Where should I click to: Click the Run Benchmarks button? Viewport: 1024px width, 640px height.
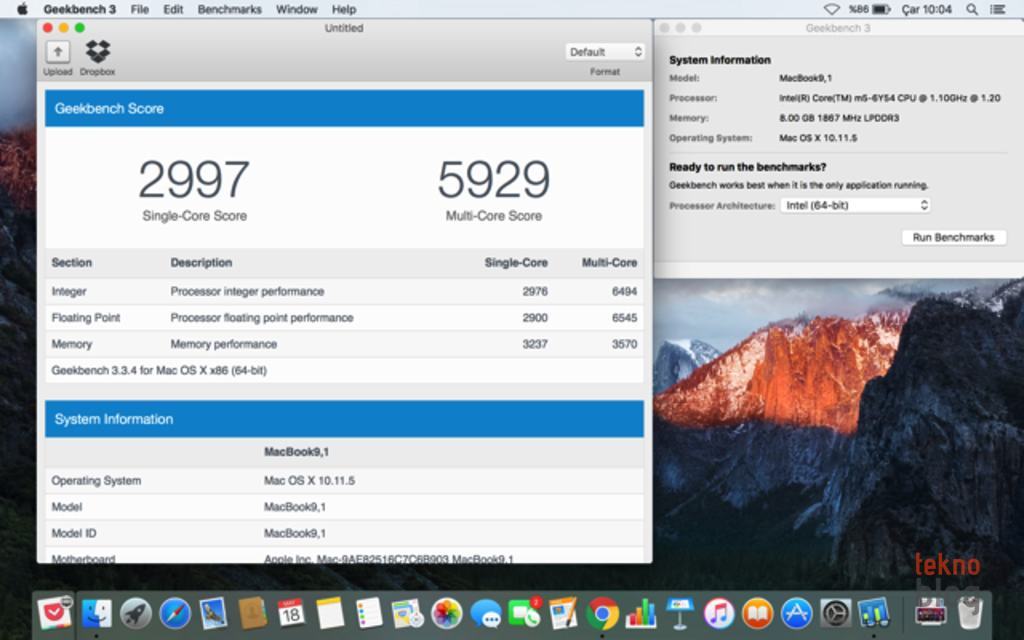coord(953,237)
